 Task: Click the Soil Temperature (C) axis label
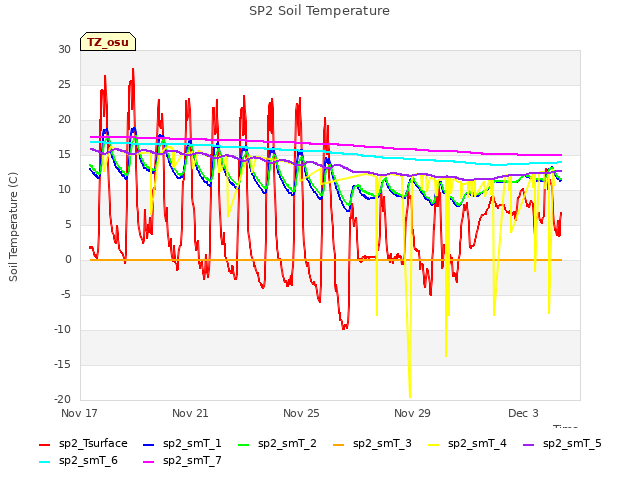click(13, 227)
